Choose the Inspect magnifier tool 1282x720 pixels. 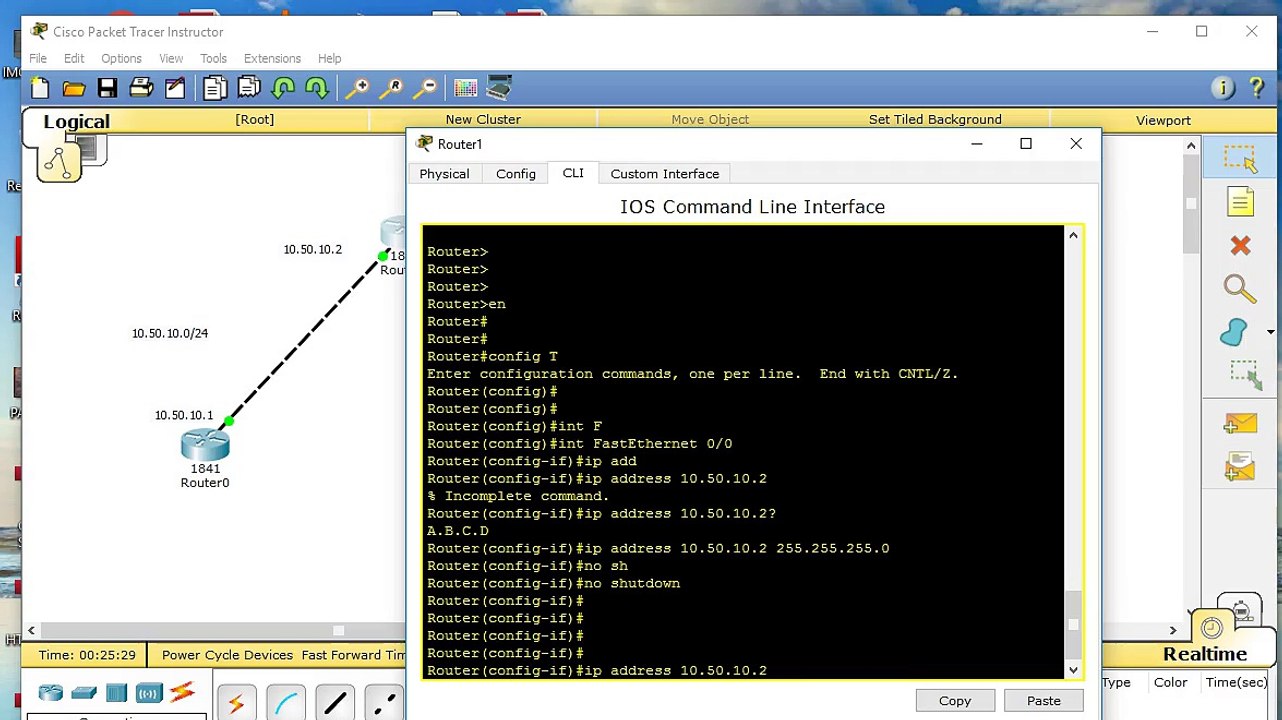1240,289
